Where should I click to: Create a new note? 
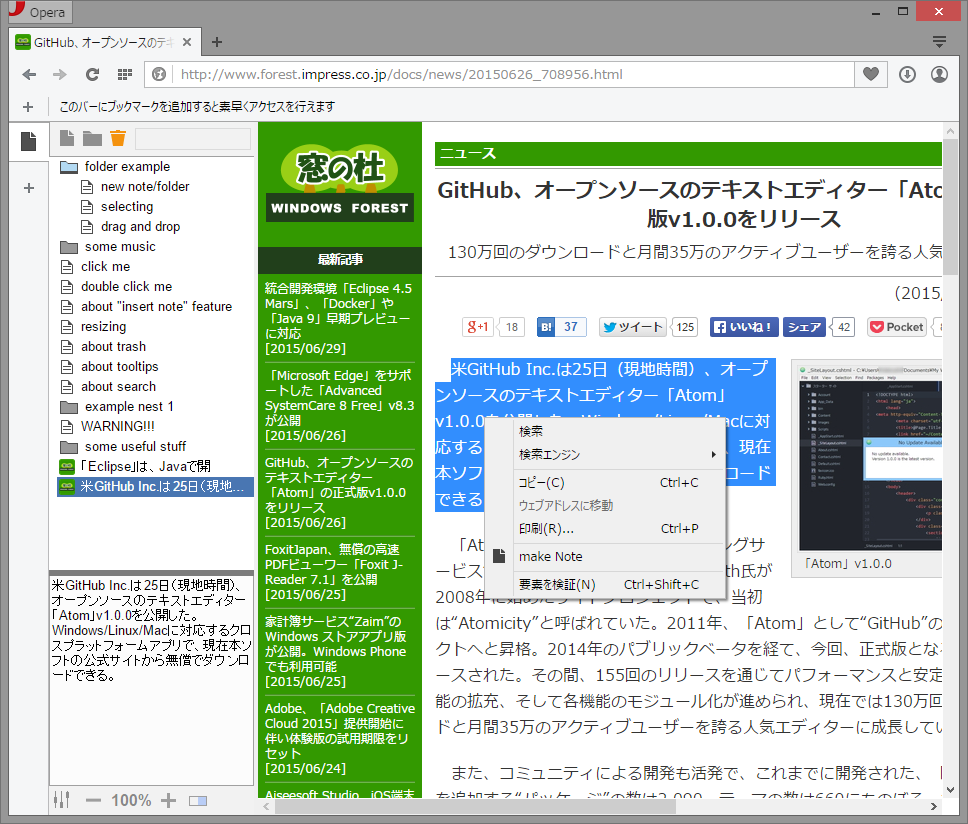tap(66, 139)
